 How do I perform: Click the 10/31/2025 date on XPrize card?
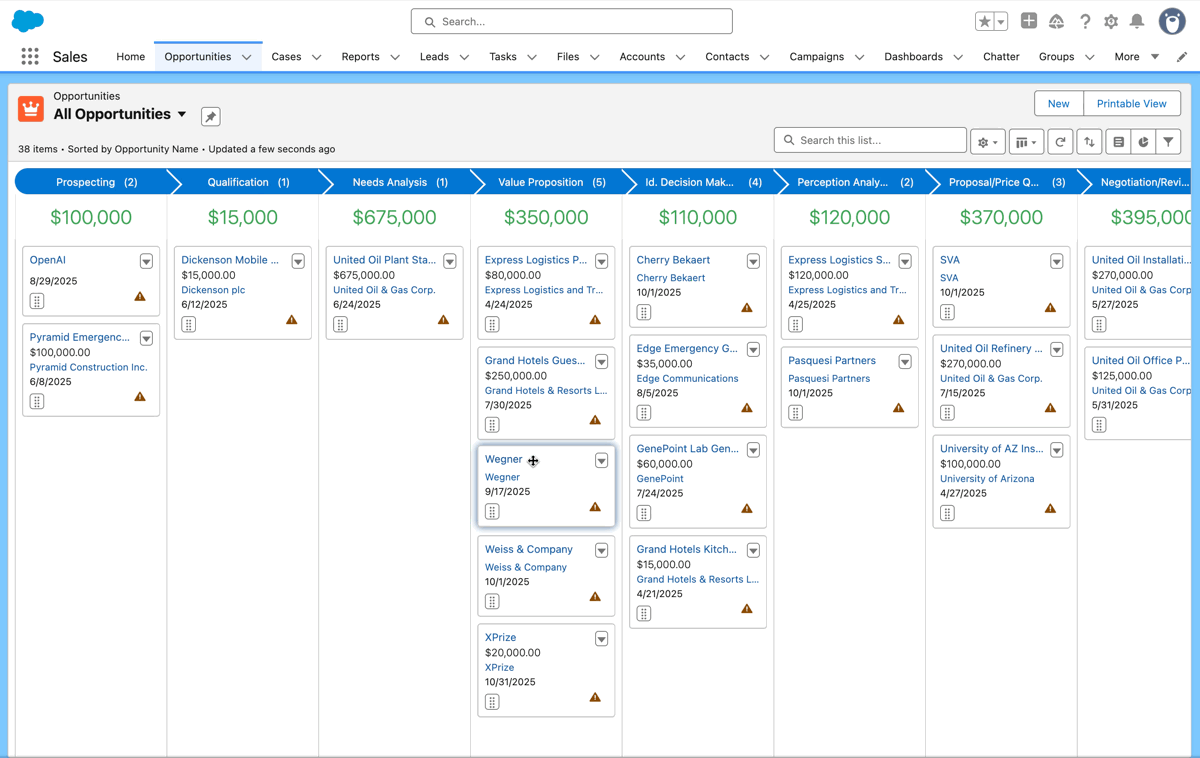(x=510, y=682)
